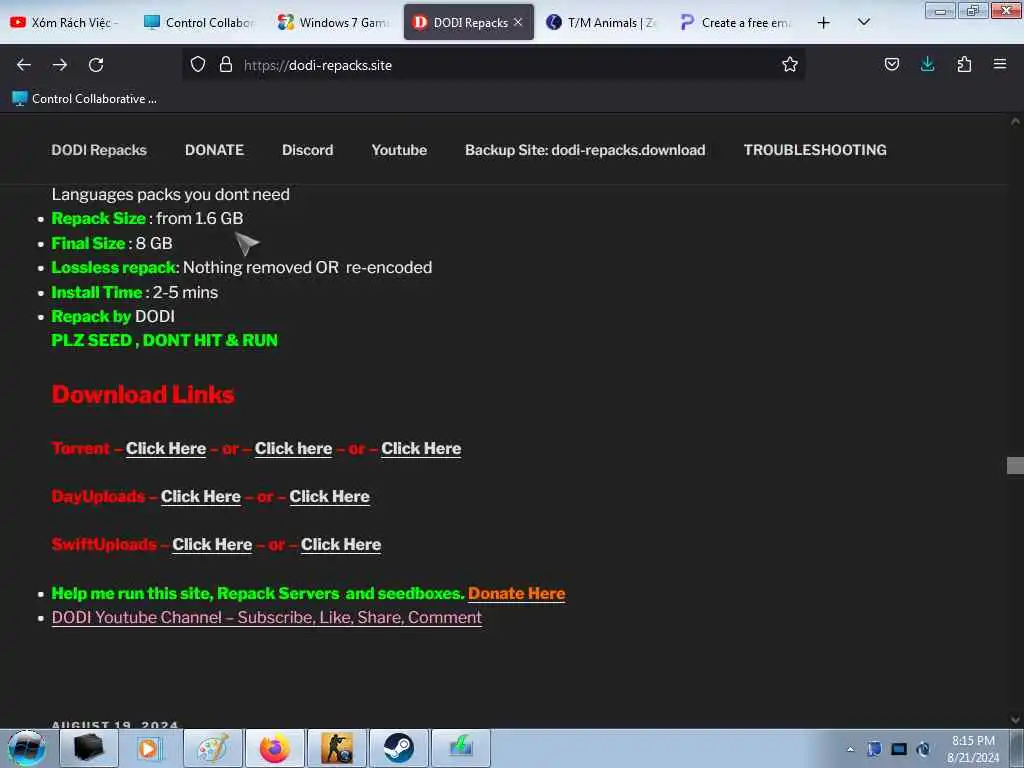1024x768 pixels.
Task: Open the second SwiftUploads Click Here link
Action: pos(341,545)
